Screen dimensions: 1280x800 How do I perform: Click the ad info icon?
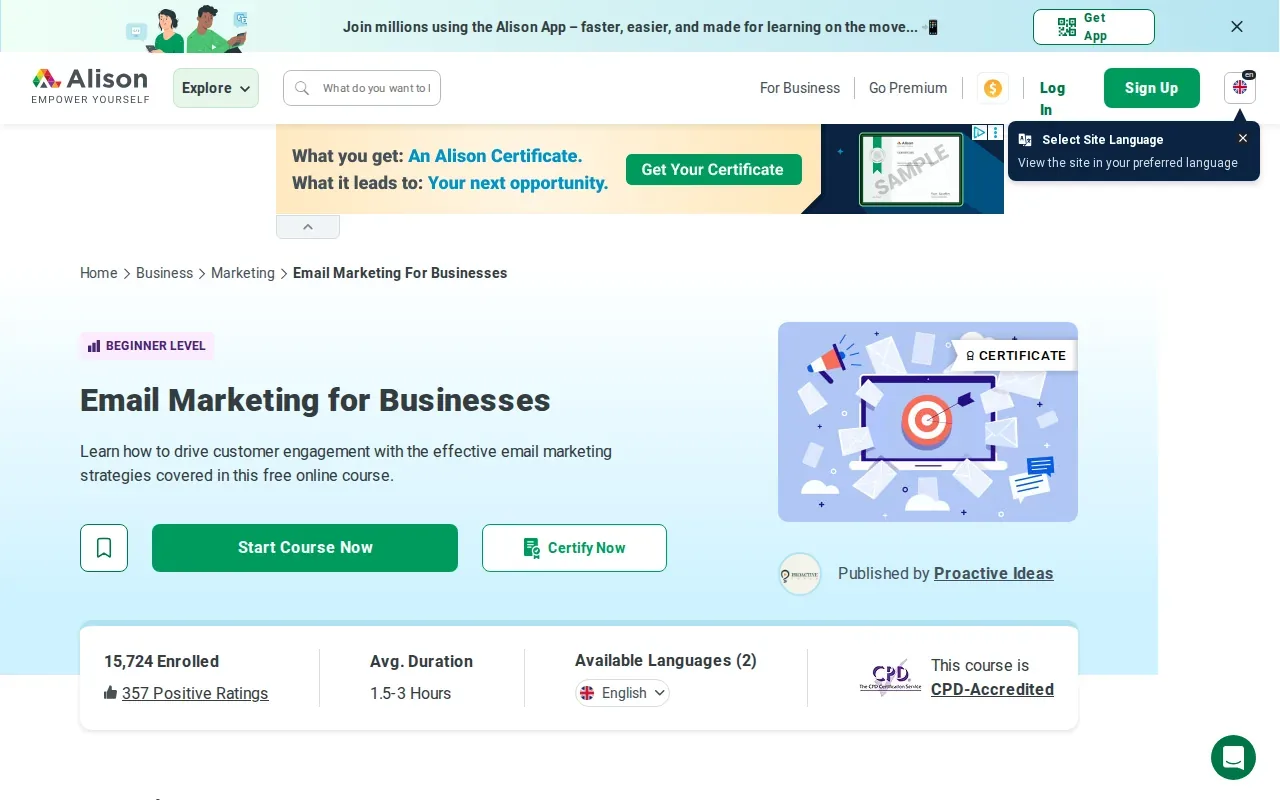[x=980, y=132]
